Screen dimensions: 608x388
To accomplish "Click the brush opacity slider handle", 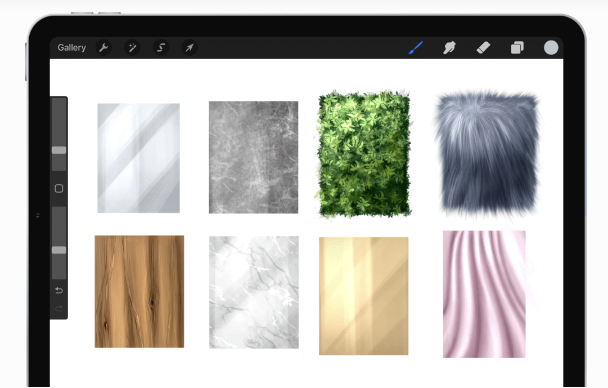I will 59,250.
